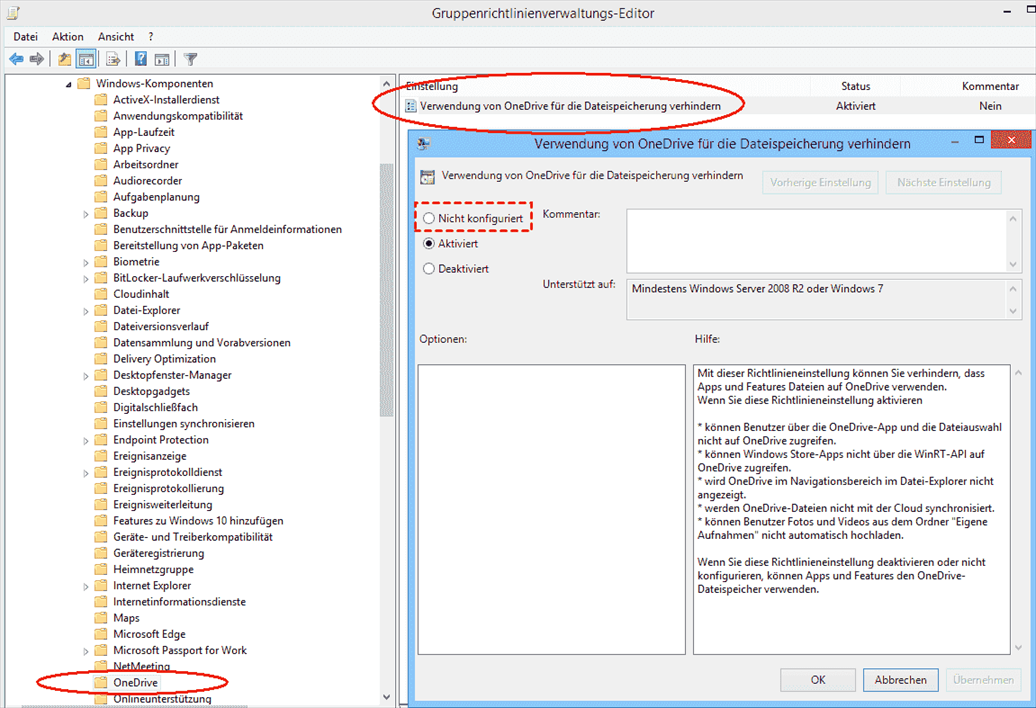Go back using the blue arrow toolbar icon
Screen dimensions: 1036x708
tap(16, 59)
